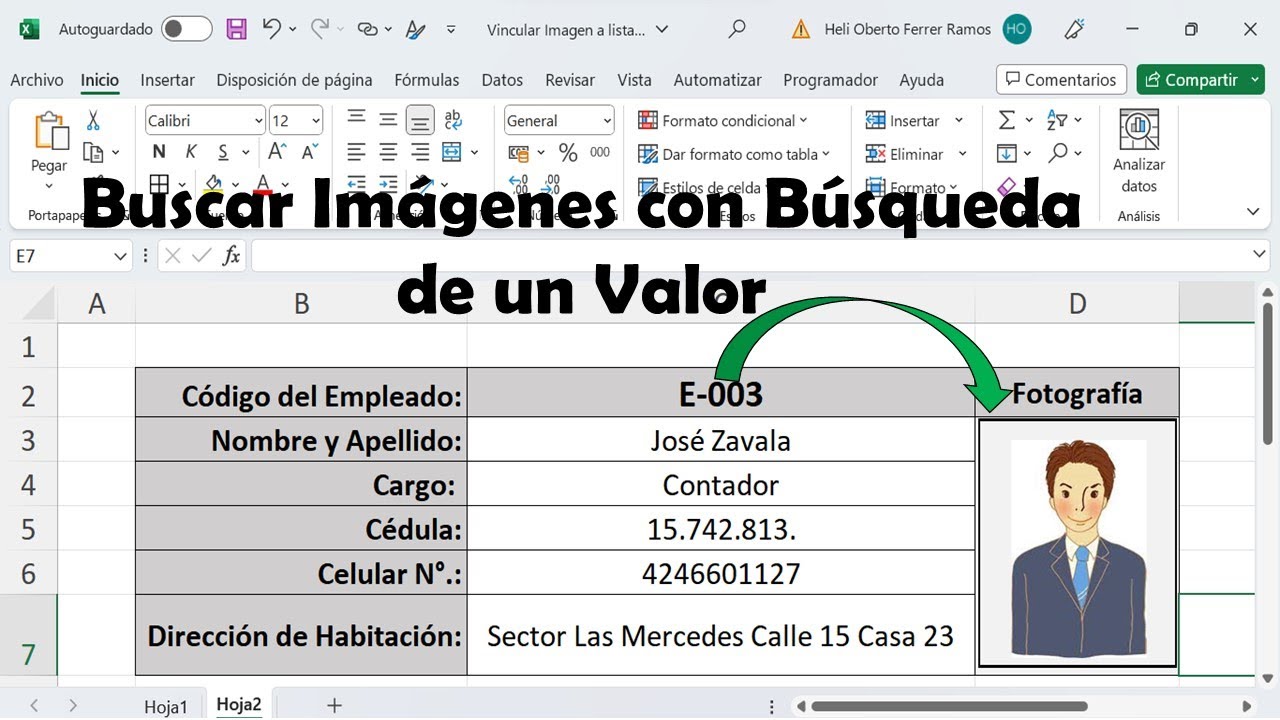Increase font size
This screenshot has height=720, width=1280.
coord(278,152)
